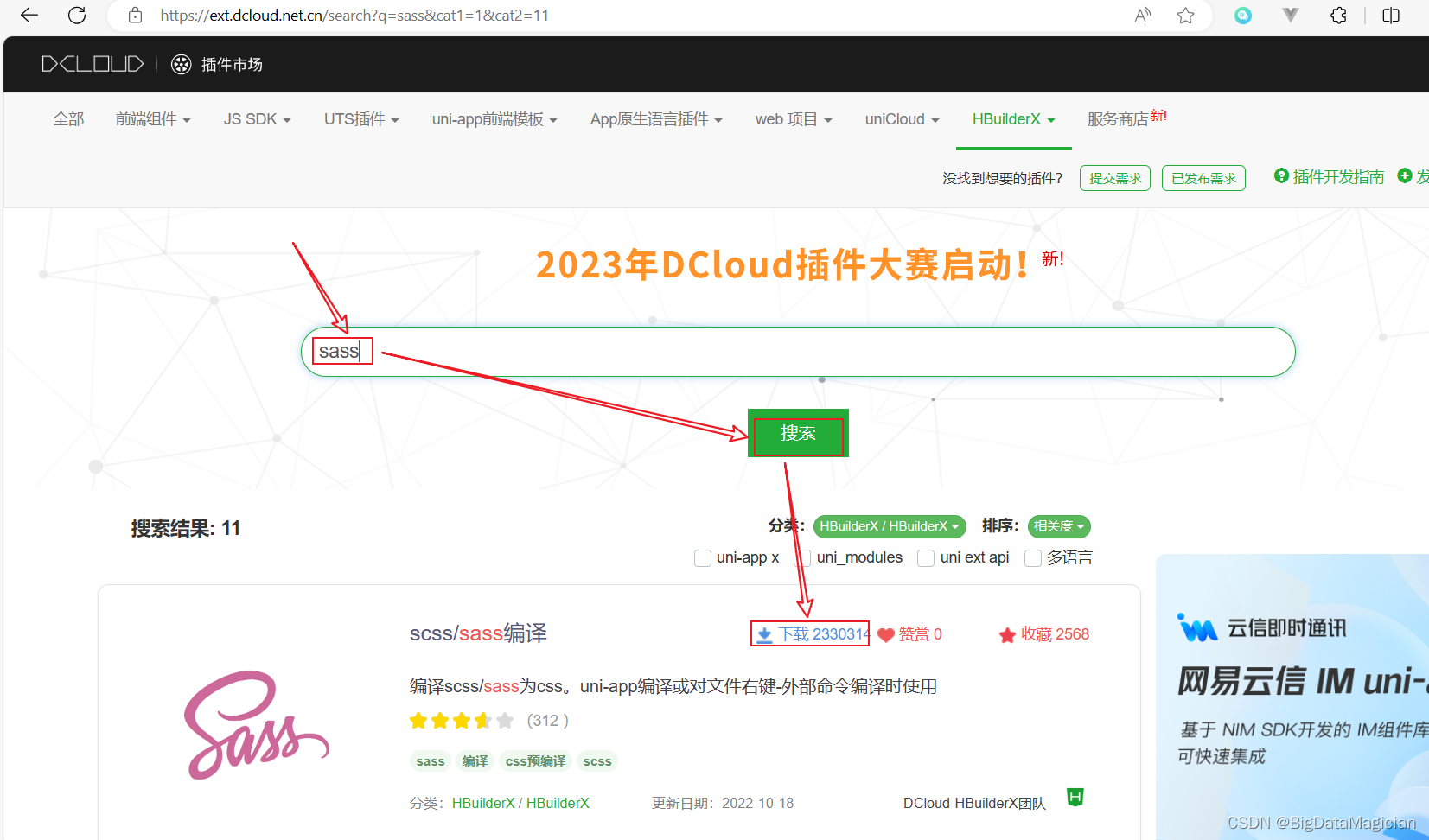View site info via the lock icon
Screen dimensions: 1429x840
point(135,15)
